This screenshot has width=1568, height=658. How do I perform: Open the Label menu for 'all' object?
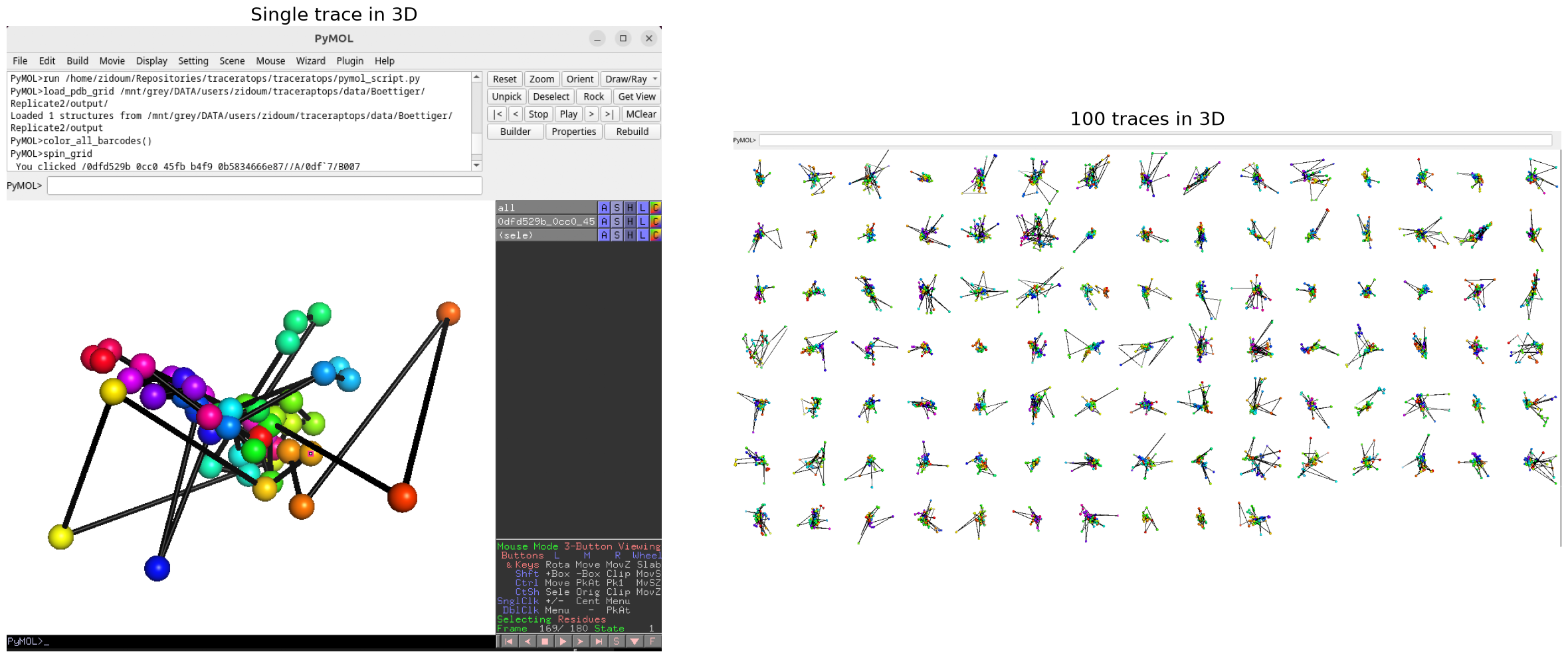tap(642, 208)
